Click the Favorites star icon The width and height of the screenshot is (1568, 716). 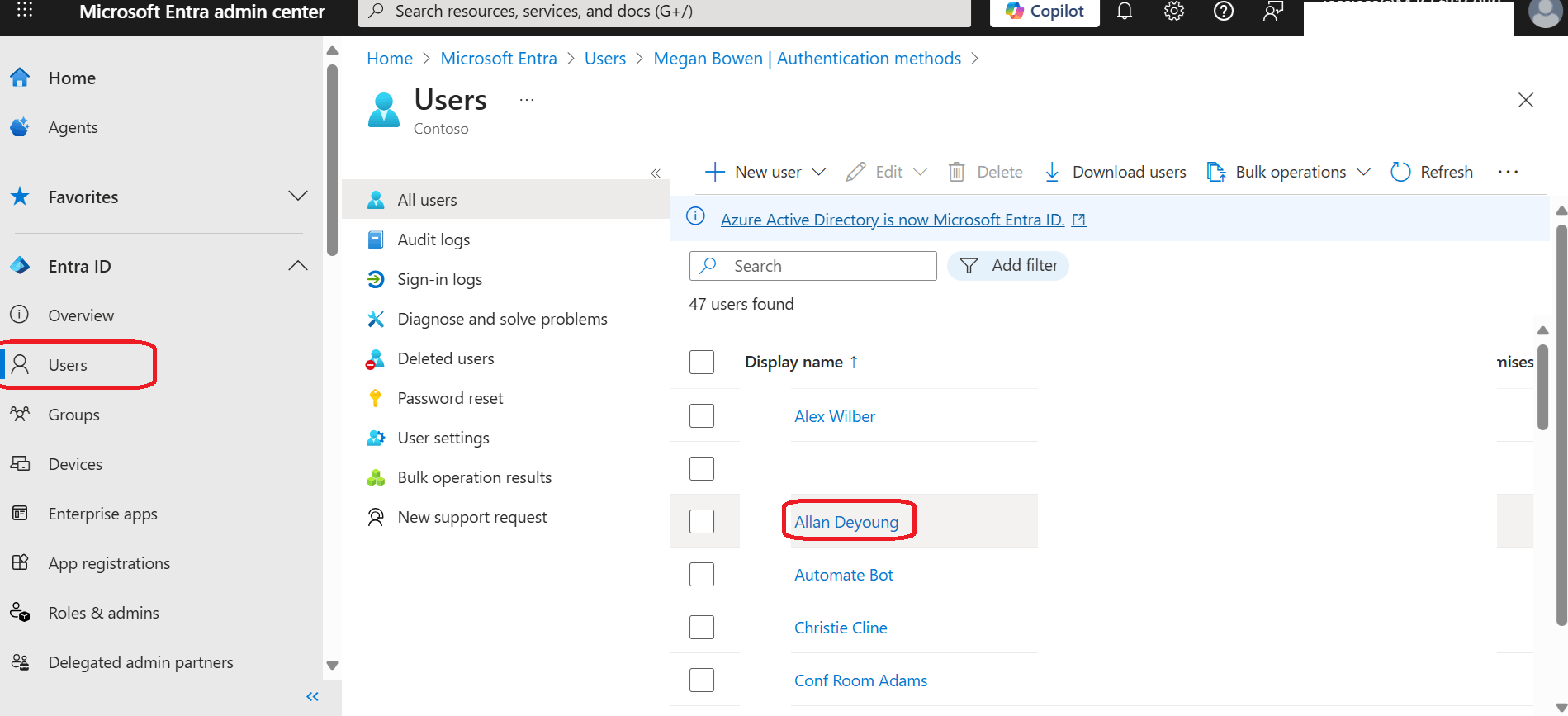point(20,197)
